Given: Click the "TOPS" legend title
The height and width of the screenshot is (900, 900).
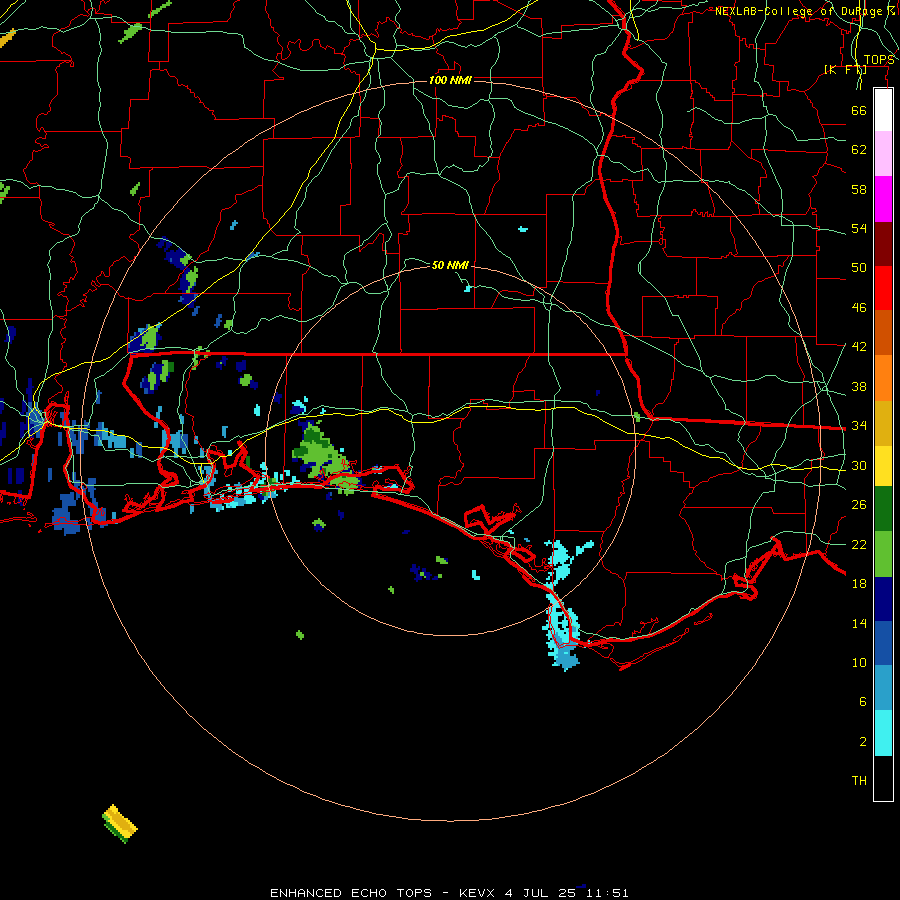Looking at the screenshot, I should 879,60.
